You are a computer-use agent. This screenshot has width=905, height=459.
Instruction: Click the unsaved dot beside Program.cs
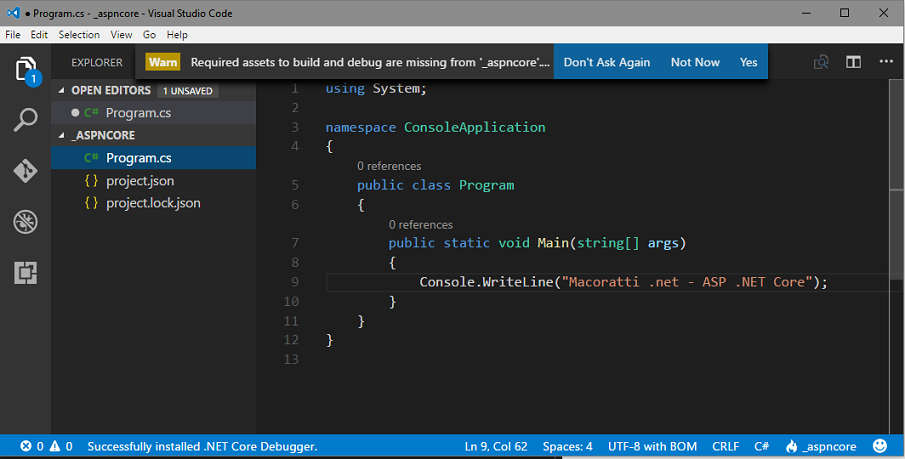tap(75, 113)
